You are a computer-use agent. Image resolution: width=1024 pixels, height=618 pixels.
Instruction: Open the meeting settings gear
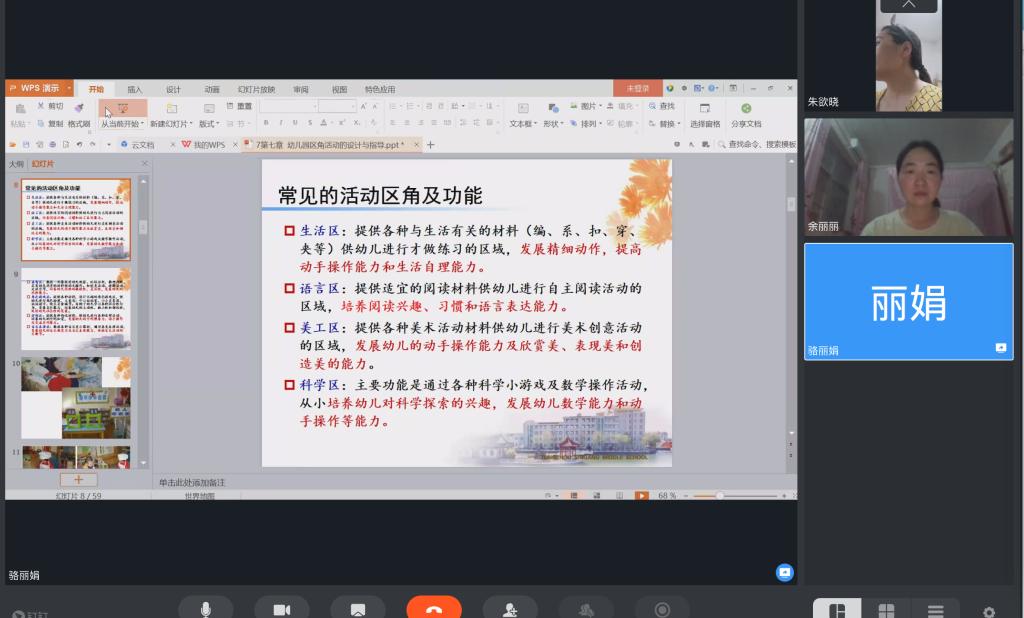click(x=989, y=611)
